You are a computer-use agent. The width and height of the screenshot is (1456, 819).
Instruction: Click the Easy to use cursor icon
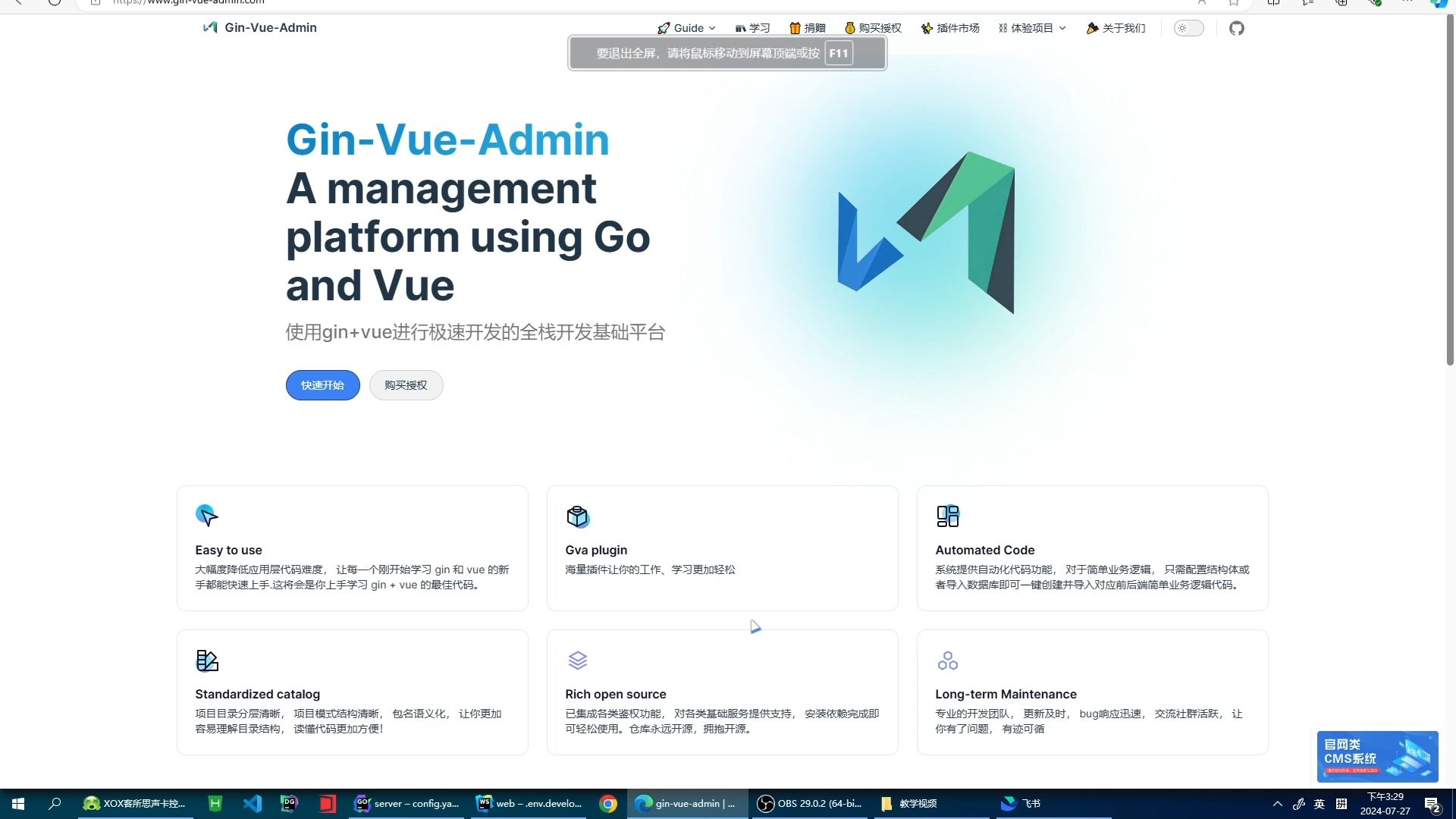206,516
